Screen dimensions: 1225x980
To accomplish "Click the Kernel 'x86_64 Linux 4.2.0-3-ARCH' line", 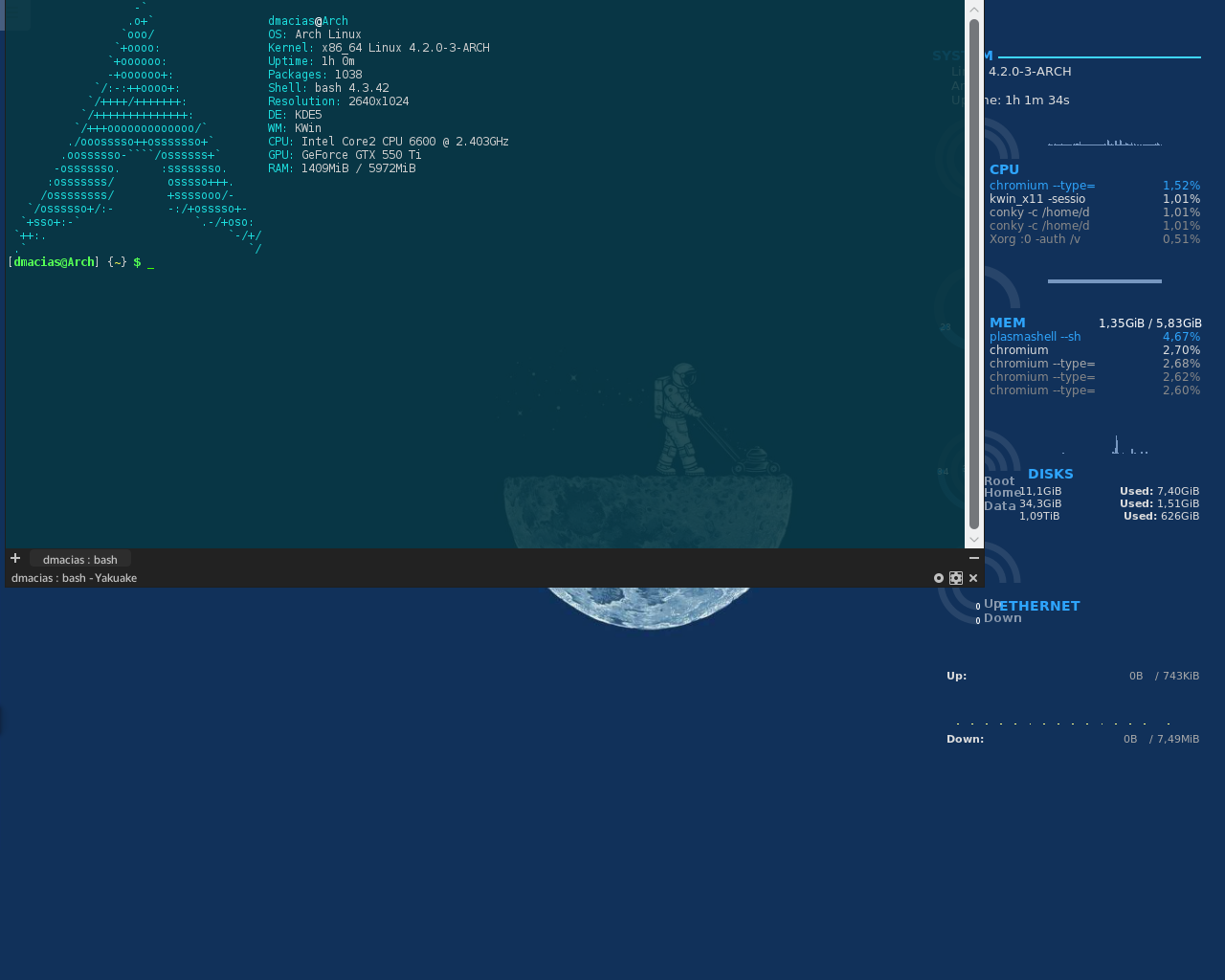I will 379,48.
